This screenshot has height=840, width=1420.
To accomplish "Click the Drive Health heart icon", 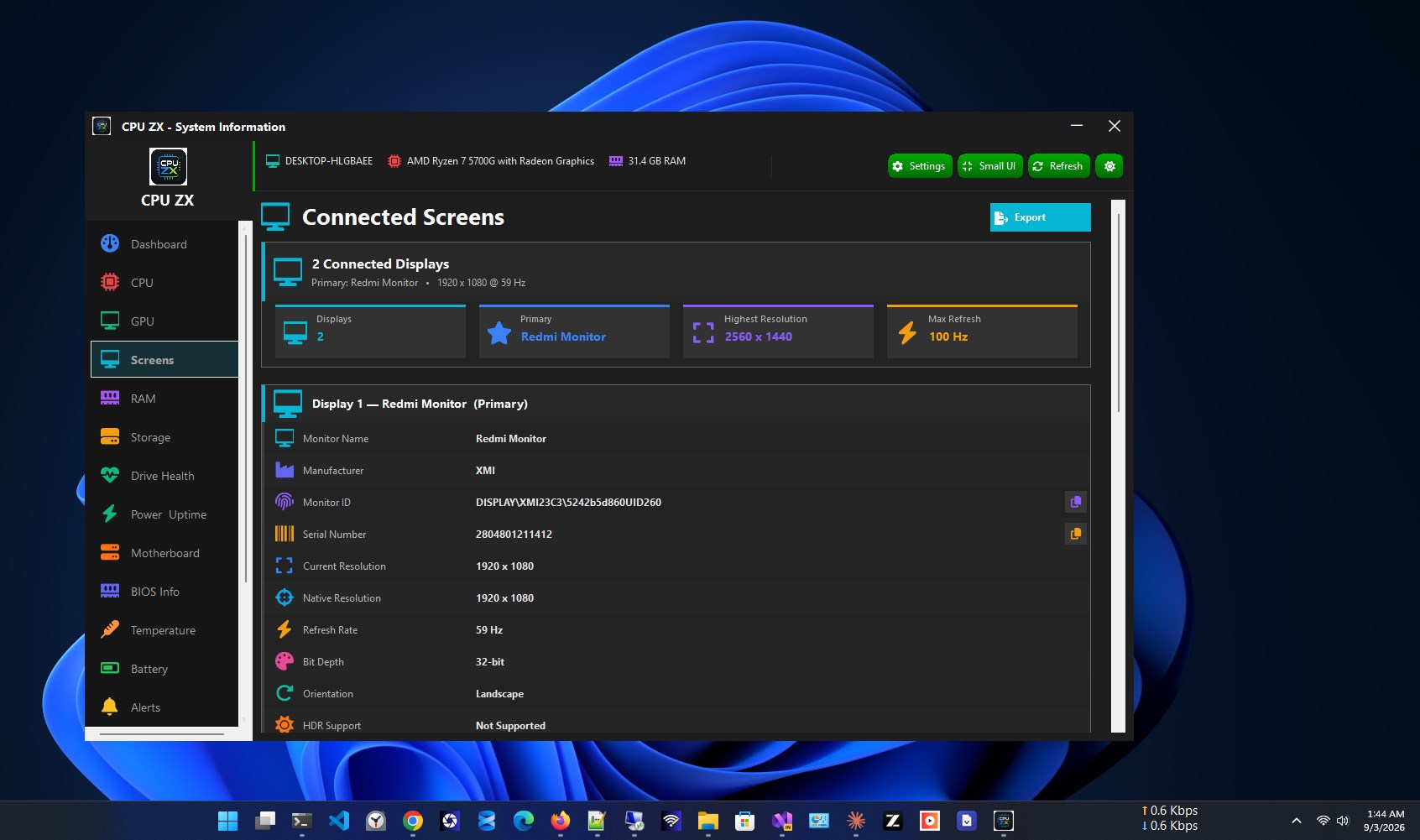I will coord(110,476).
